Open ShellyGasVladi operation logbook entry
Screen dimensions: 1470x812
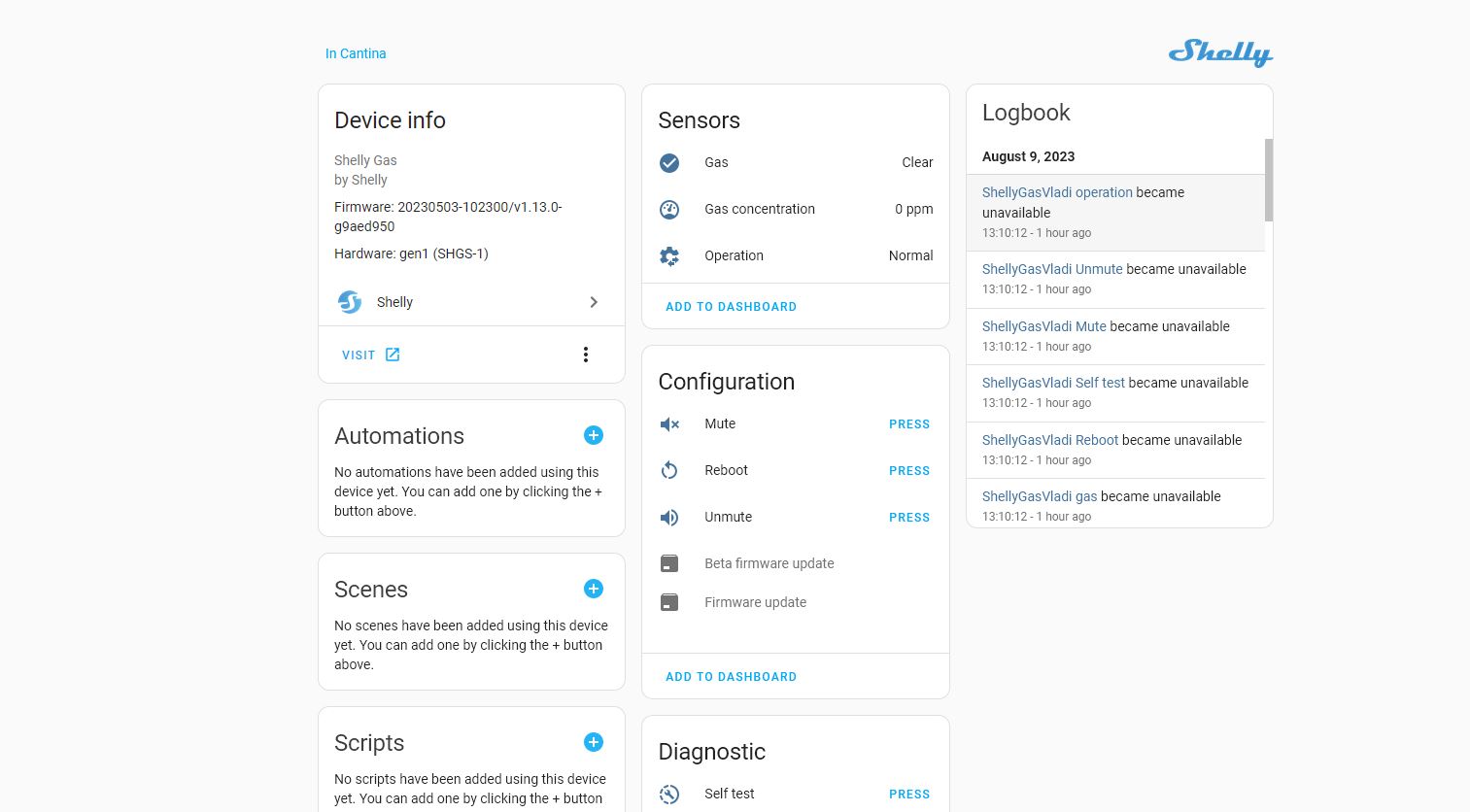click(1057, 192)
